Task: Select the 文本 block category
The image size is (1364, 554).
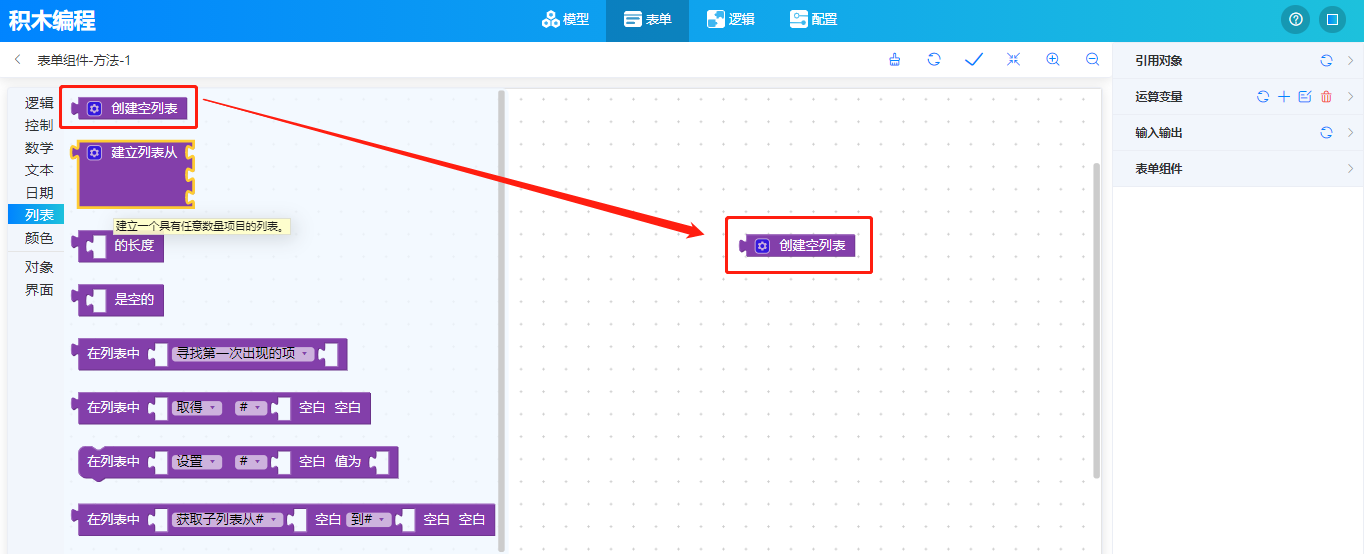Action: pyautogui.click(x=39, y=171)
